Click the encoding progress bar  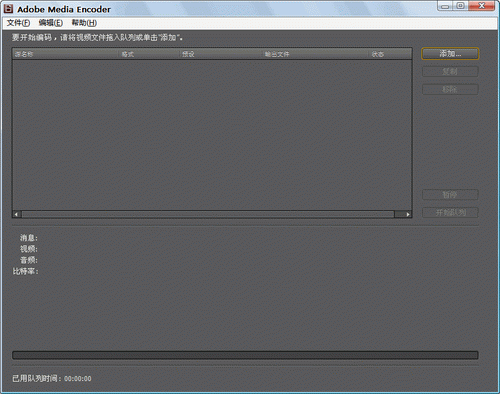coord(245,355)
